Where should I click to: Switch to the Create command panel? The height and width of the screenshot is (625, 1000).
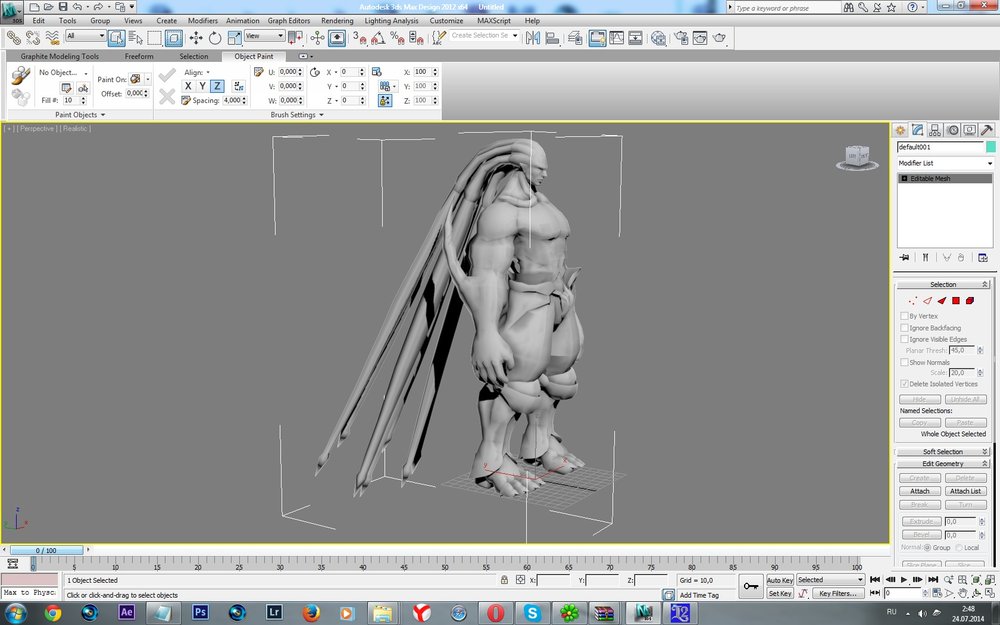[x=900, y=130]
